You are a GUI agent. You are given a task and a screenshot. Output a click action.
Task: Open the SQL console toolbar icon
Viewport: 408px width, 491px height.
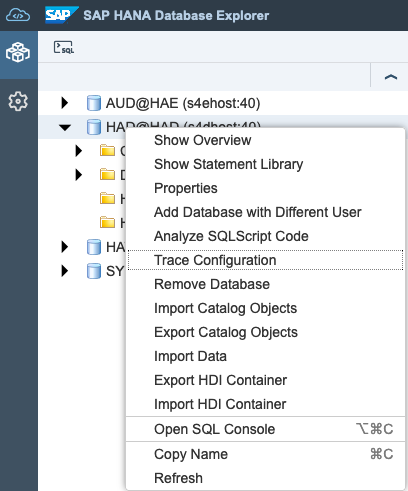[x=64, y=48]
